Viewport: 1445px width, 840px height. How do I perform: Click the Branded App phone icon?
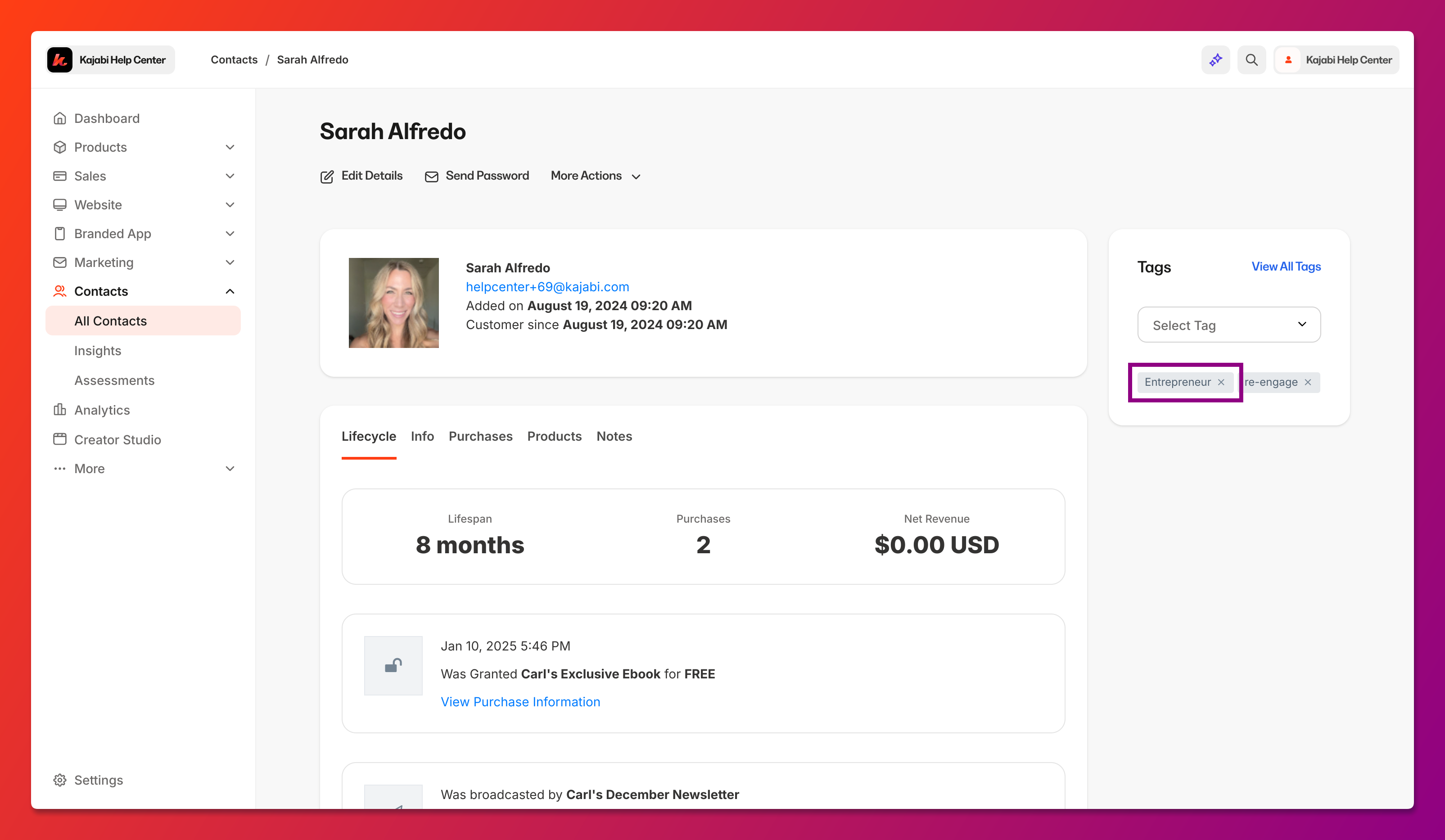[x=59, y=233]
